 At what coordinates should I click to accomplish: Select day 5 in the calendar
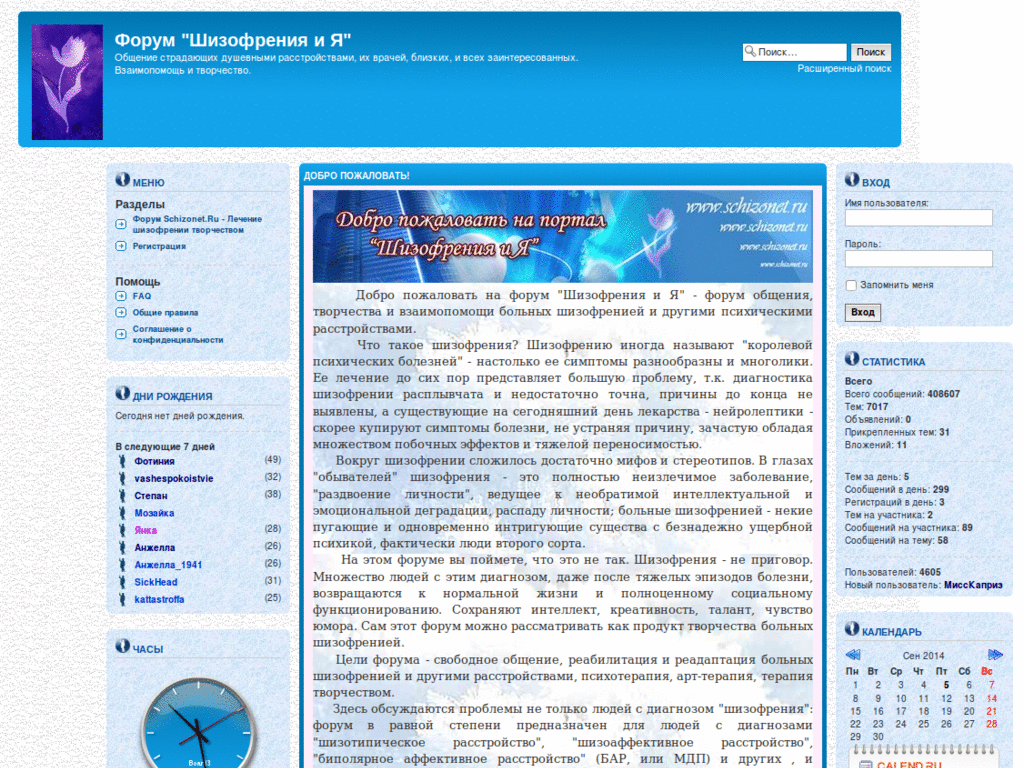click(946, 685)
